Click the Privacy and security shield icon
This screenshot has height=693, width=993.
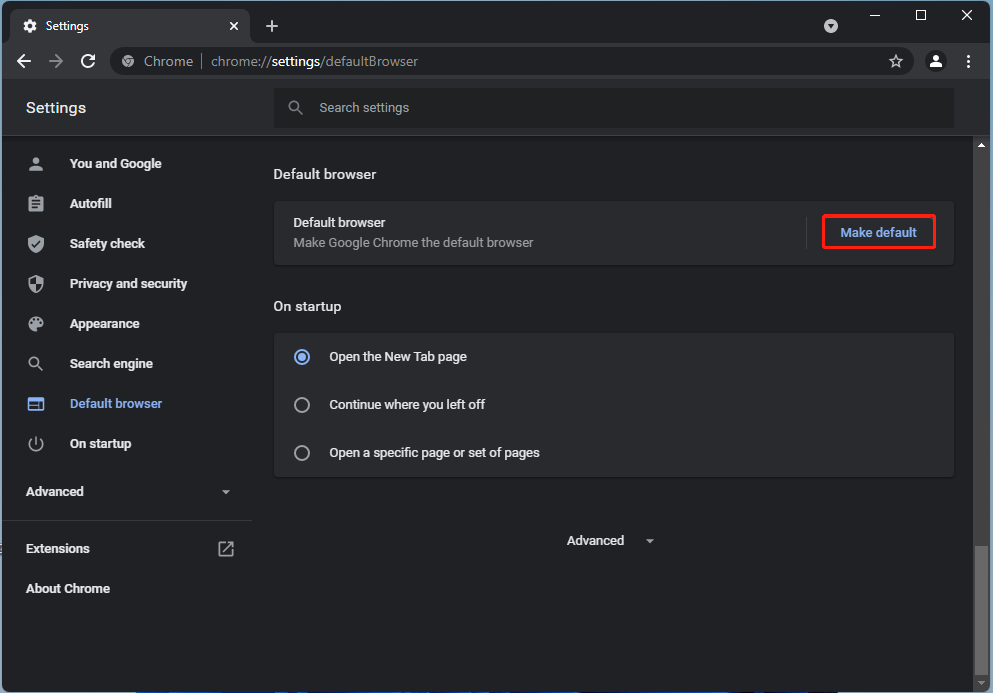[36, 284]
